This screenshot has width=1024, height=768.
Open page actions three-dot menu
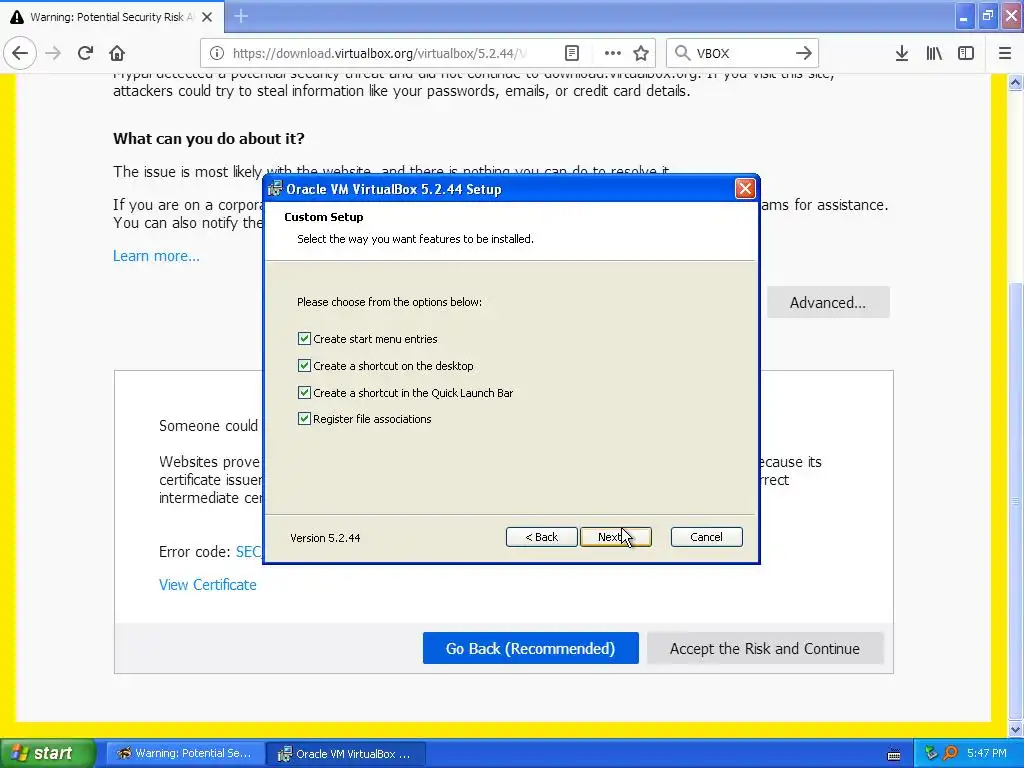pyautogui.click(x=612, y=53)
